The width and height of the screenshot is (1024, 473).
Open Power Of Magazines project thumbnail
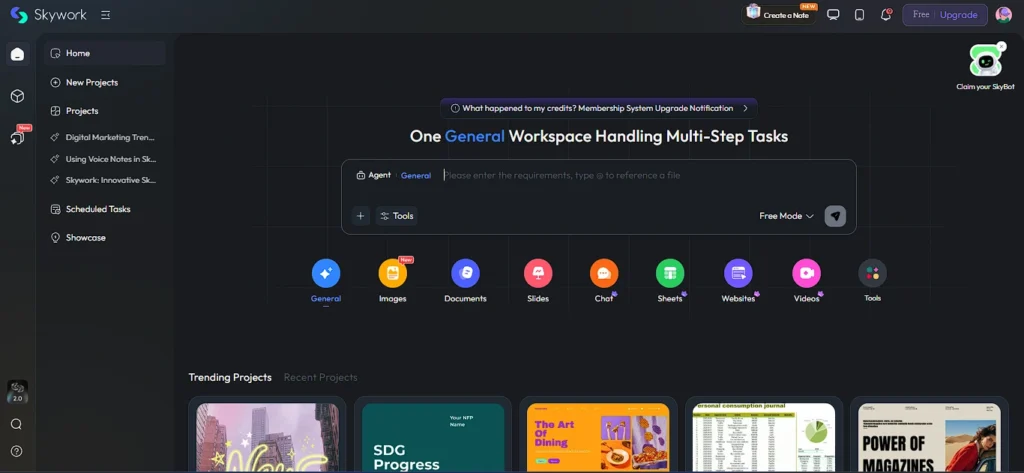[x=929, y=435]
